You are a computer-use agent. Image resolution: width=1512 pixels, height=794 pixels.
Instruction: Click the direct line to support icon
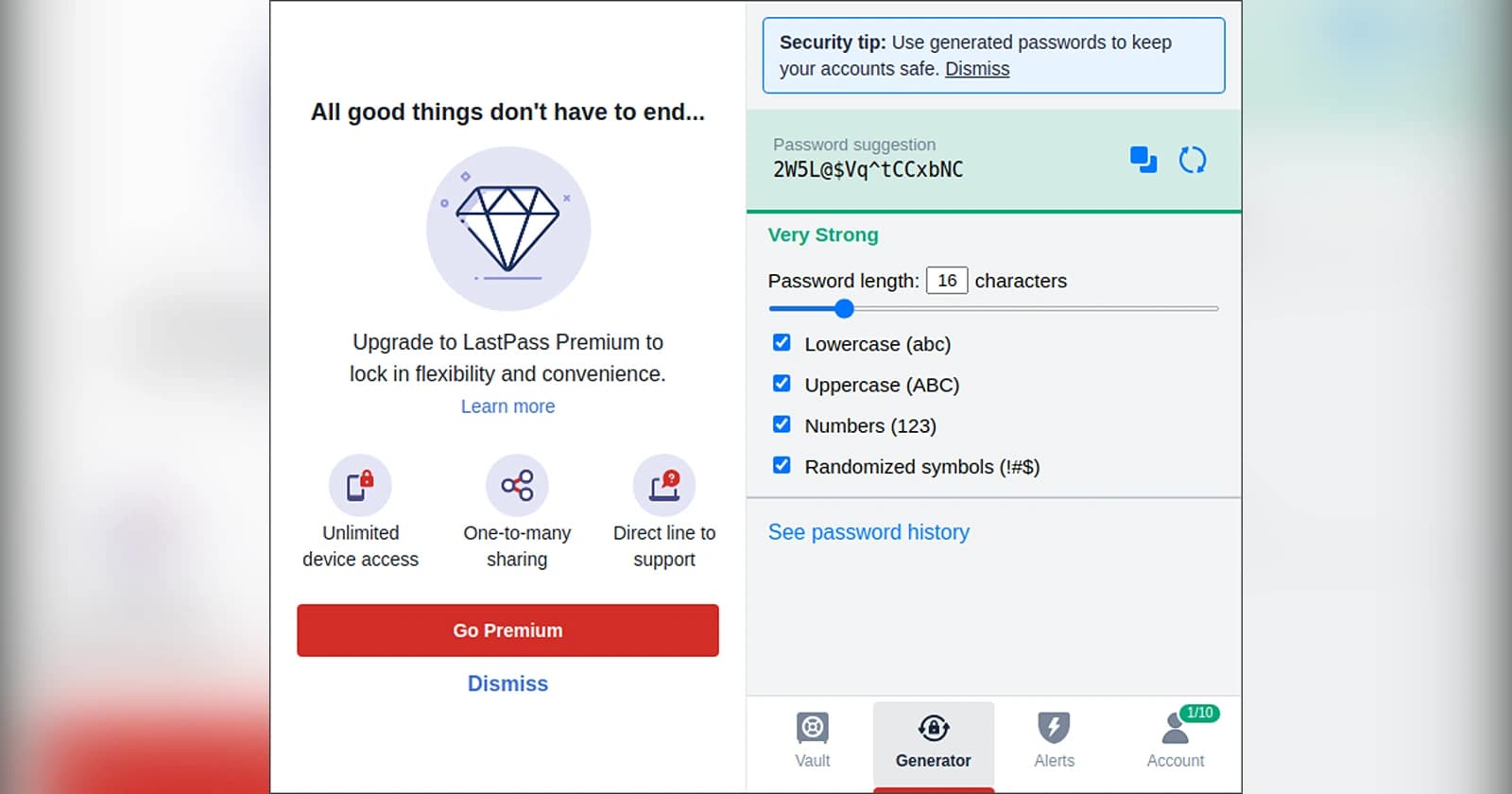[665, 484]
